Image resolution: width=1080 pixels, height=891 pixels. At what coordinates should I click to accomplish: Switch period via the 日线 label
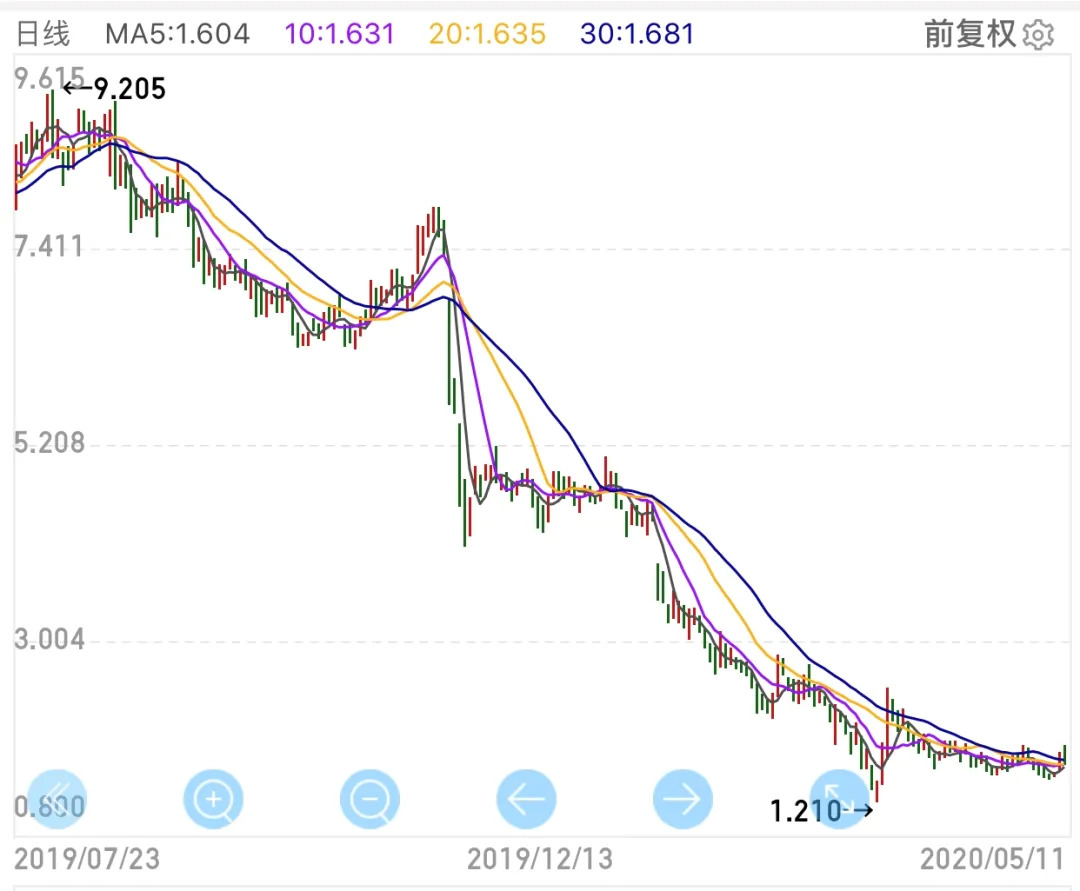pyautogui.click(x=44, y=34)
